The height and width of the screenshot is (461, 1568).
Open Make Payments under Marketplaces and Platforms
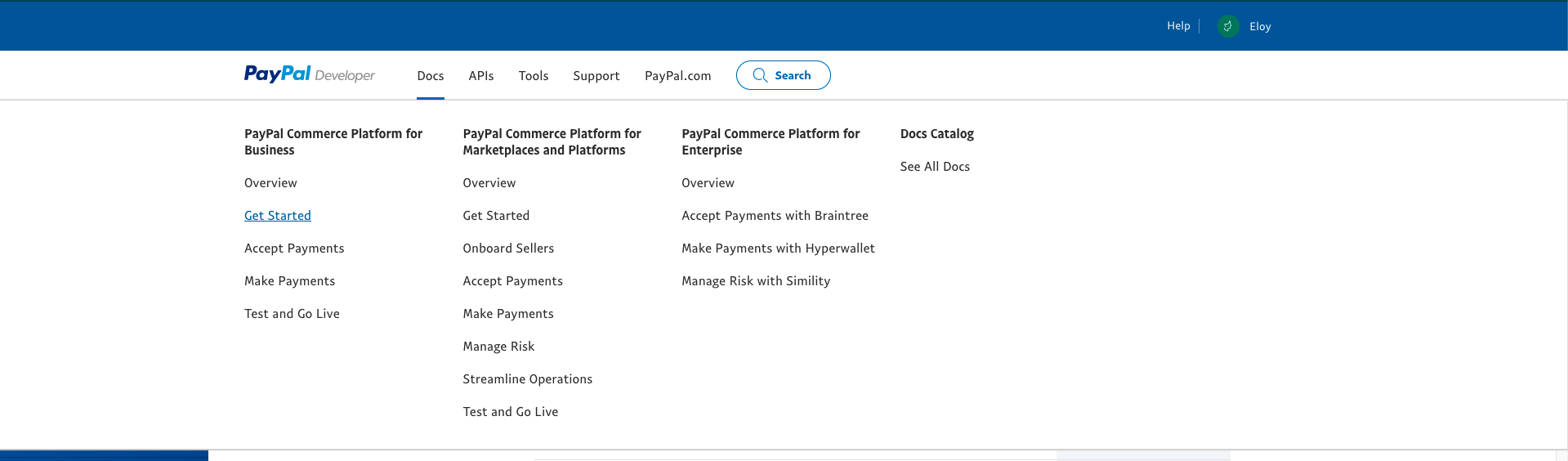tap(508, 314)
